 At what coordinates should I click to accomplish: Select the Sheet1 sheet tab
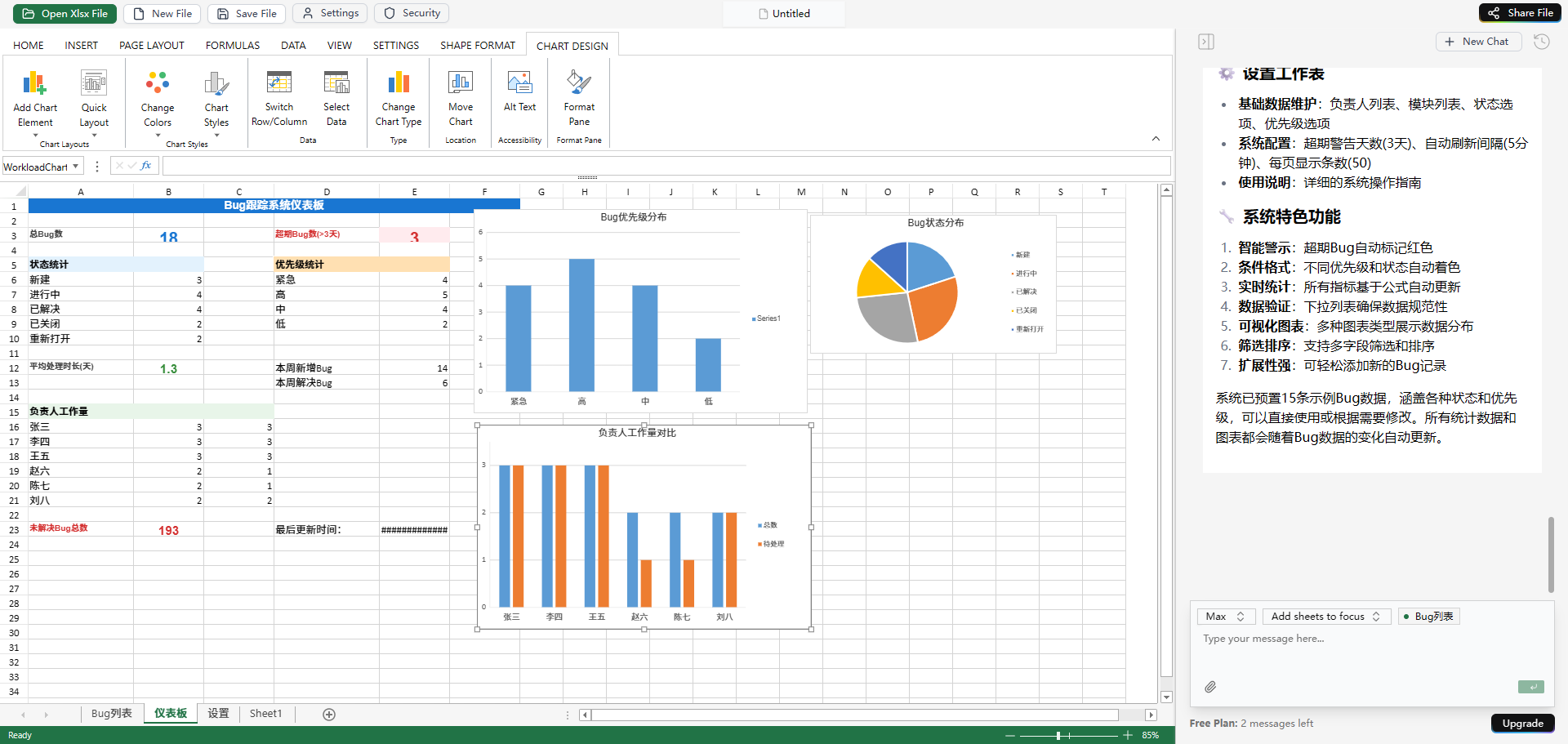[x=265, y=714]
